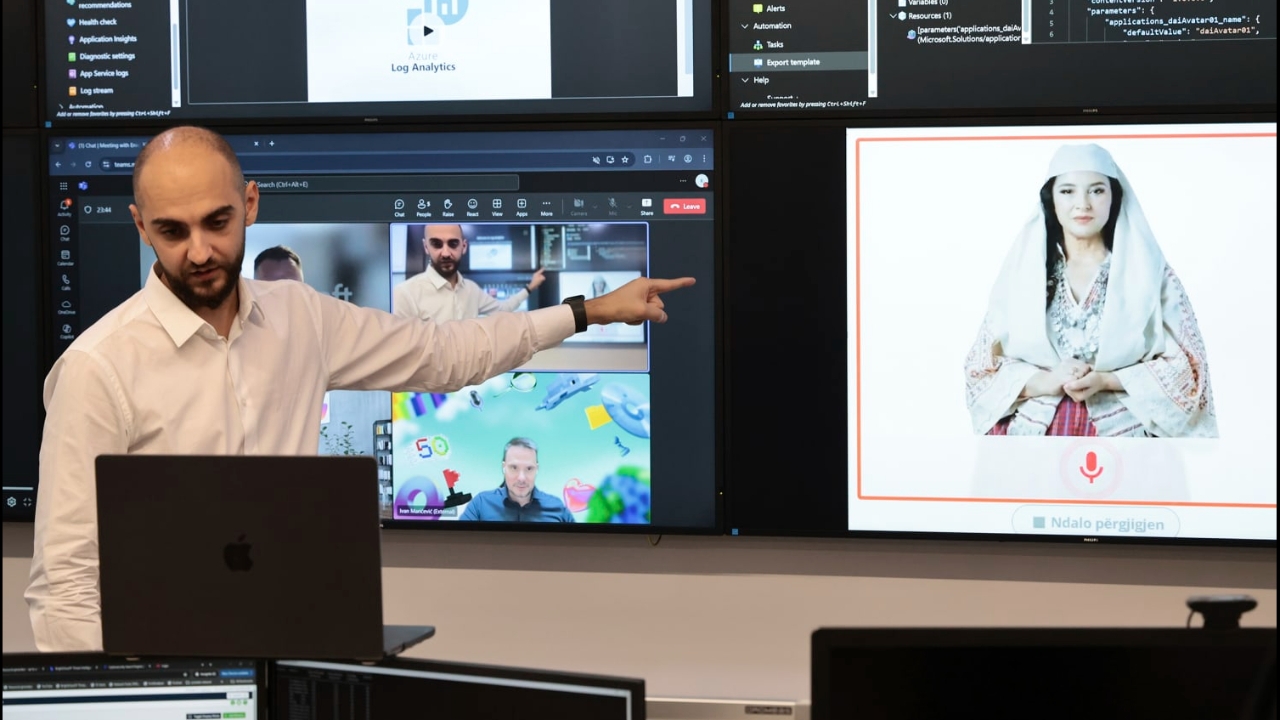Open Diagnostic settings in the Azure sidebar
Screen dimensions: 1280x720
pyautogui.click(x=107, y=56)
